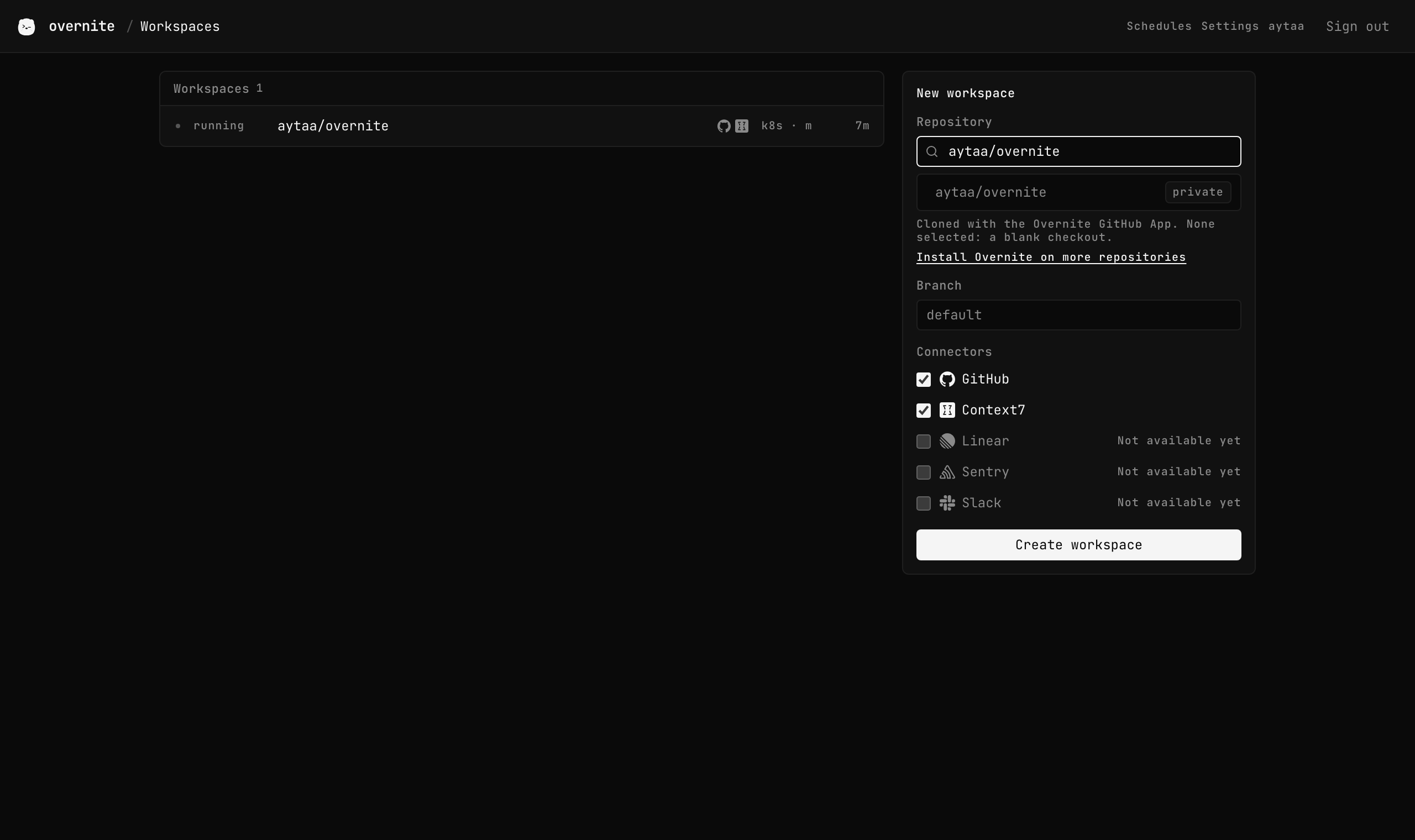The image size is (1415, 840).
Task: Click Not available yet next to Linear
Action: (1178, 441)
